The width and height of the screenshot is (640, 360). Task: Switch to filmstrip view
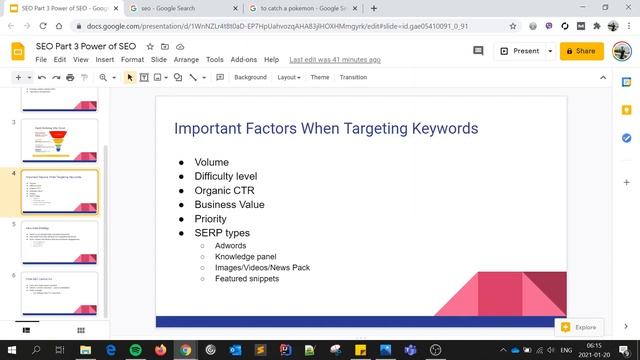27,330
